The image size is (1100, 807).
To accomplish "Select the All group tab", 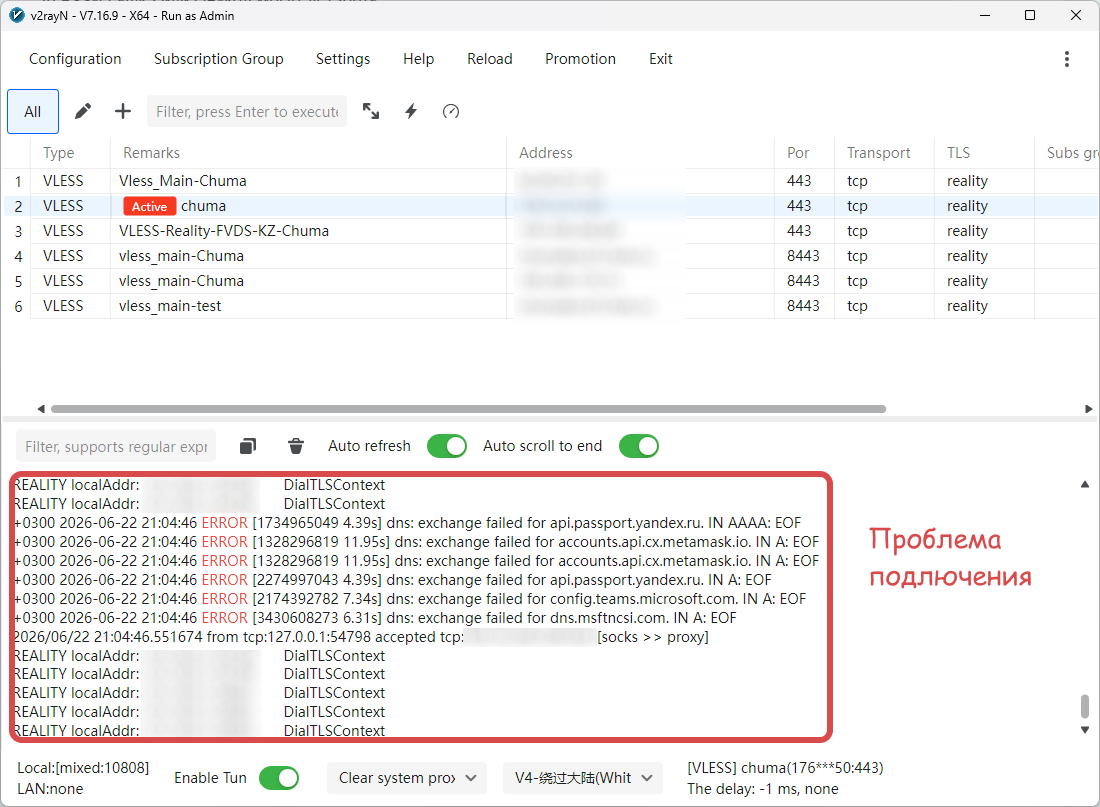I will click(33, 112).
